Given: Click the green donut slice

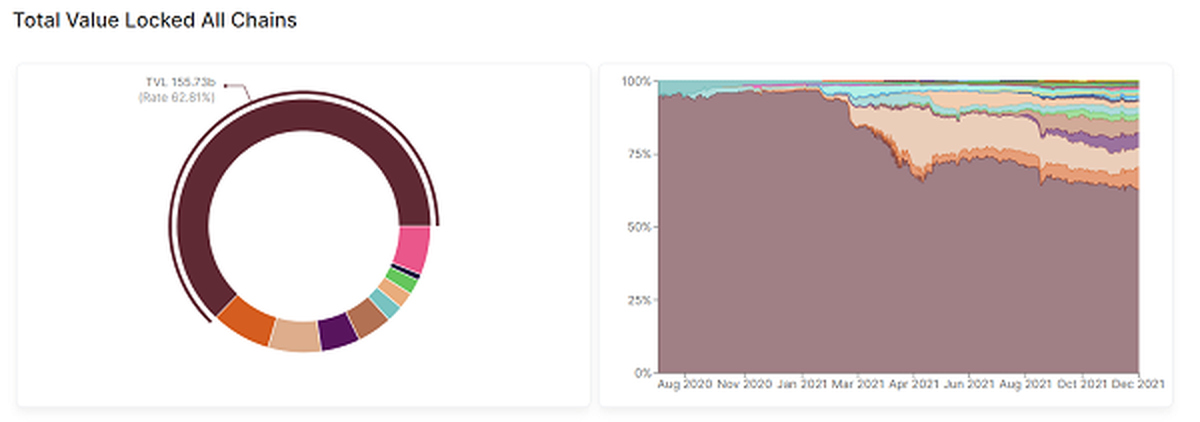Looking at the screenshot, I should point(404,280).
